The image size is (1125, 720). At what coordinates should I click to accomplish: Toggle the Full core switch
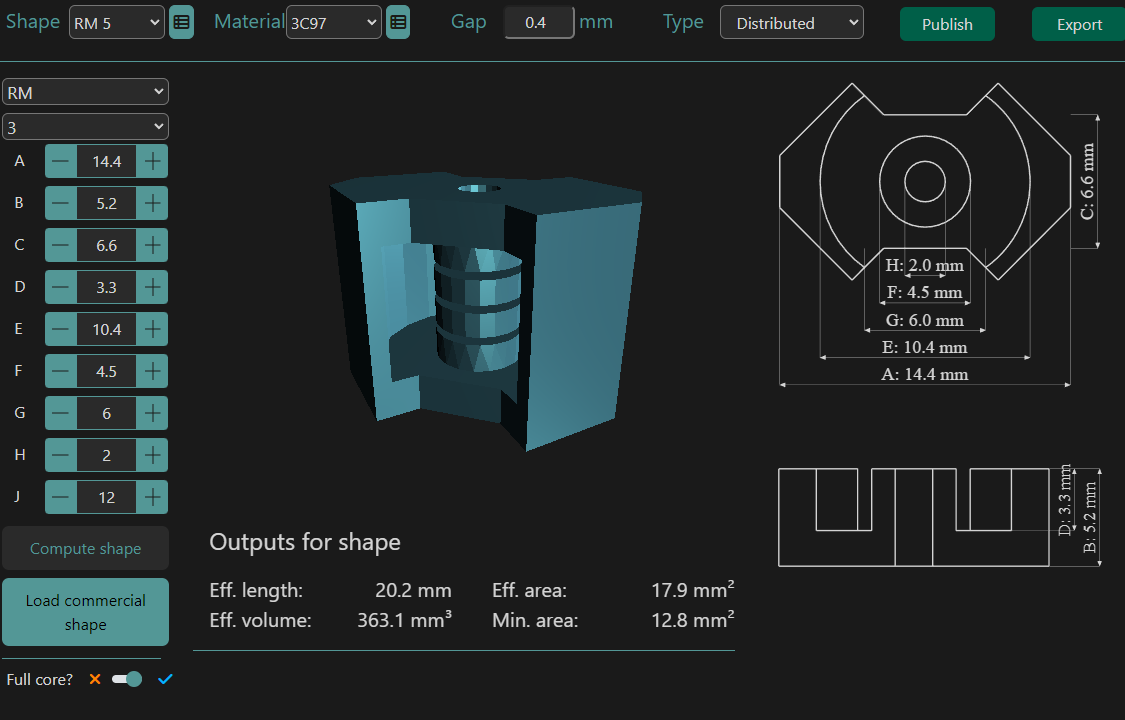pos(127,679)
